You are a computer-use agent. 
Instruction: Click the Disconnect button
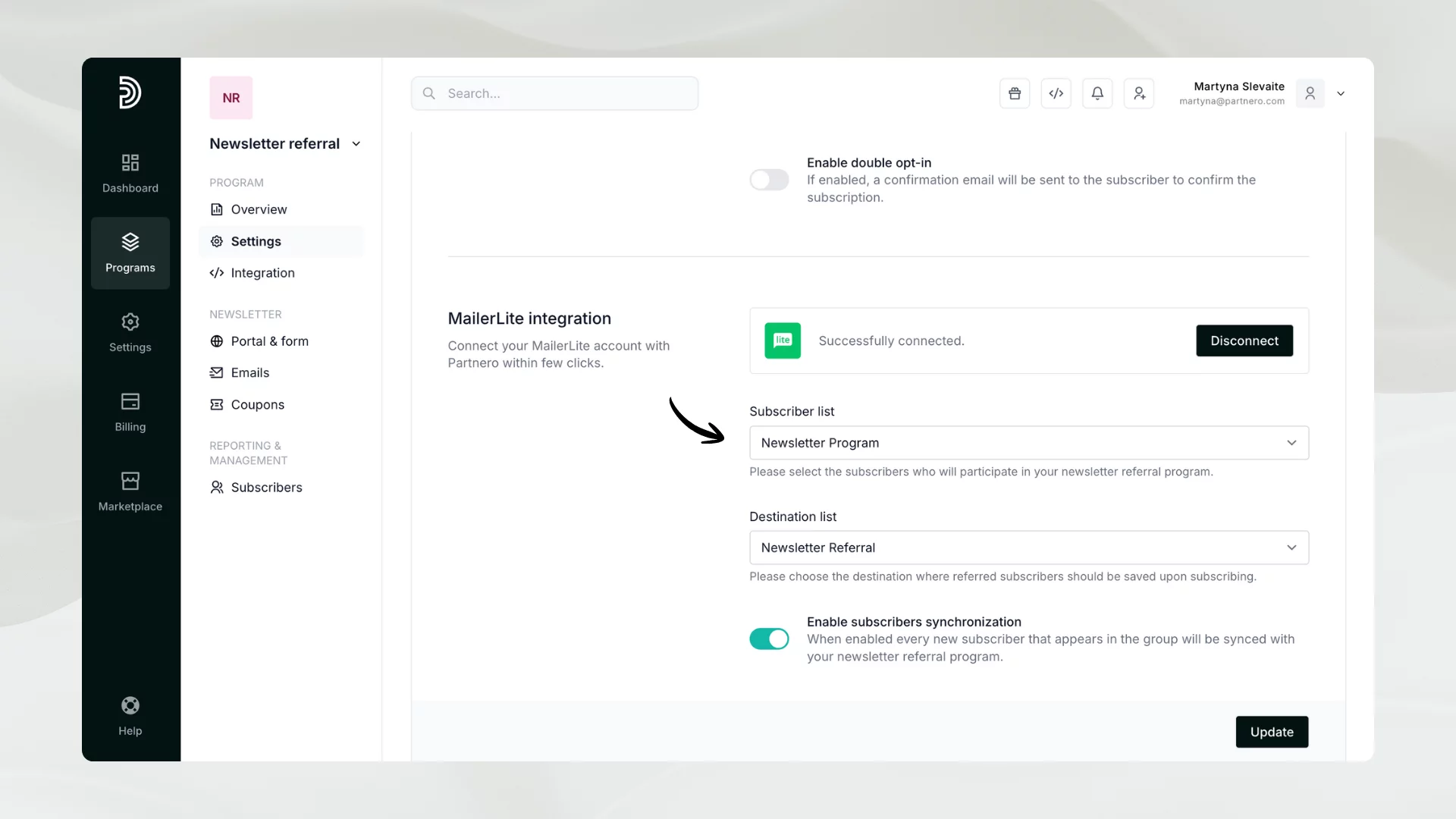[x=1244, y=340]
